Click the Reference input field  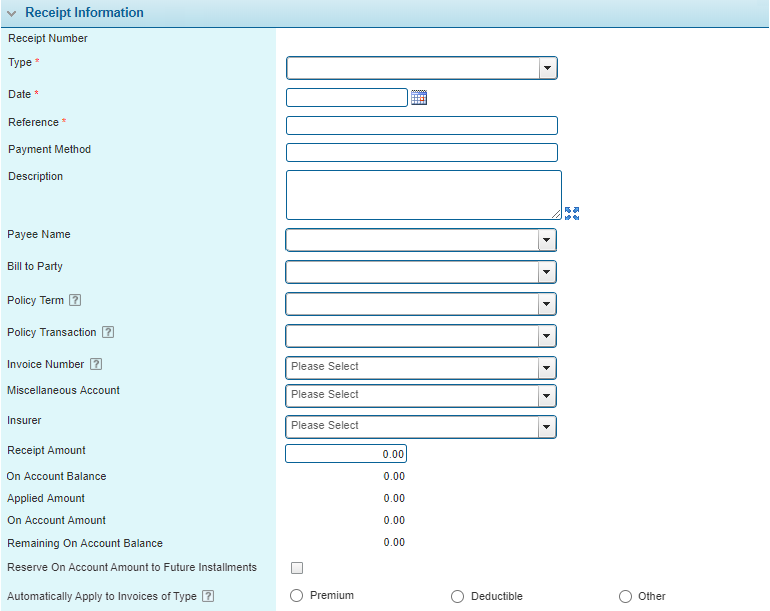coord(421,125)
